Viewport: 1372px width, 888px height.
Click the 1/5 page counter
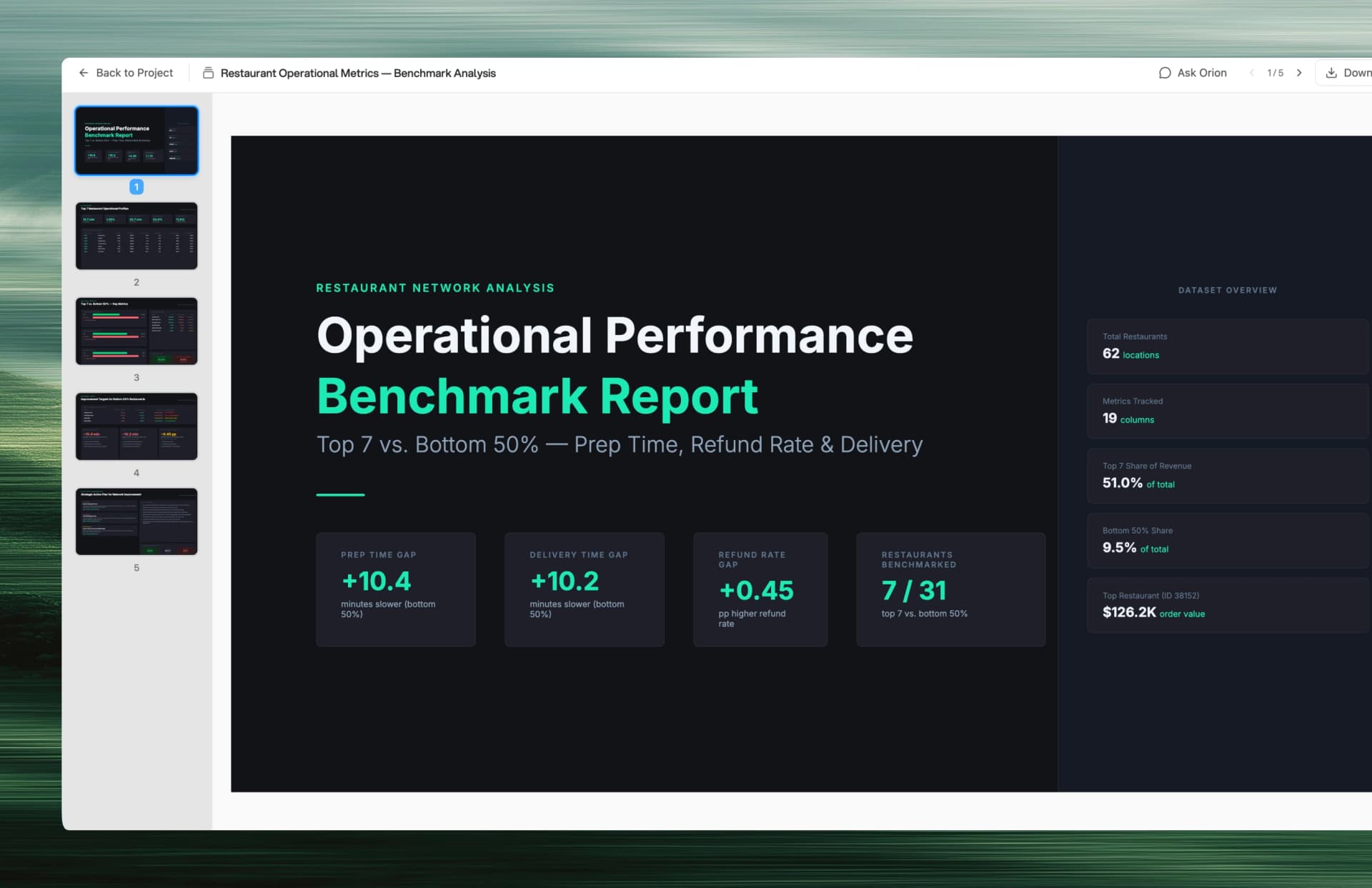1275,72
